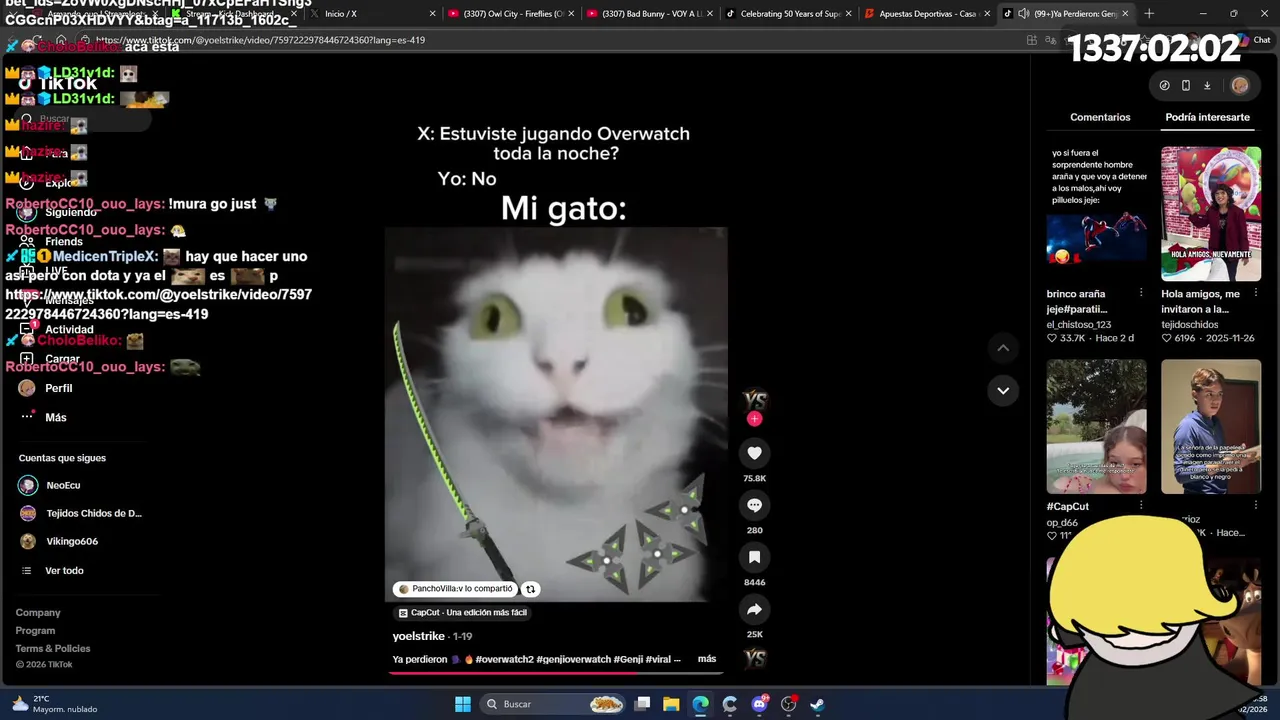Click the Edge Chat button in toolbar
Viewport: 1280px width, 720px height.
tap(1254, 40)
